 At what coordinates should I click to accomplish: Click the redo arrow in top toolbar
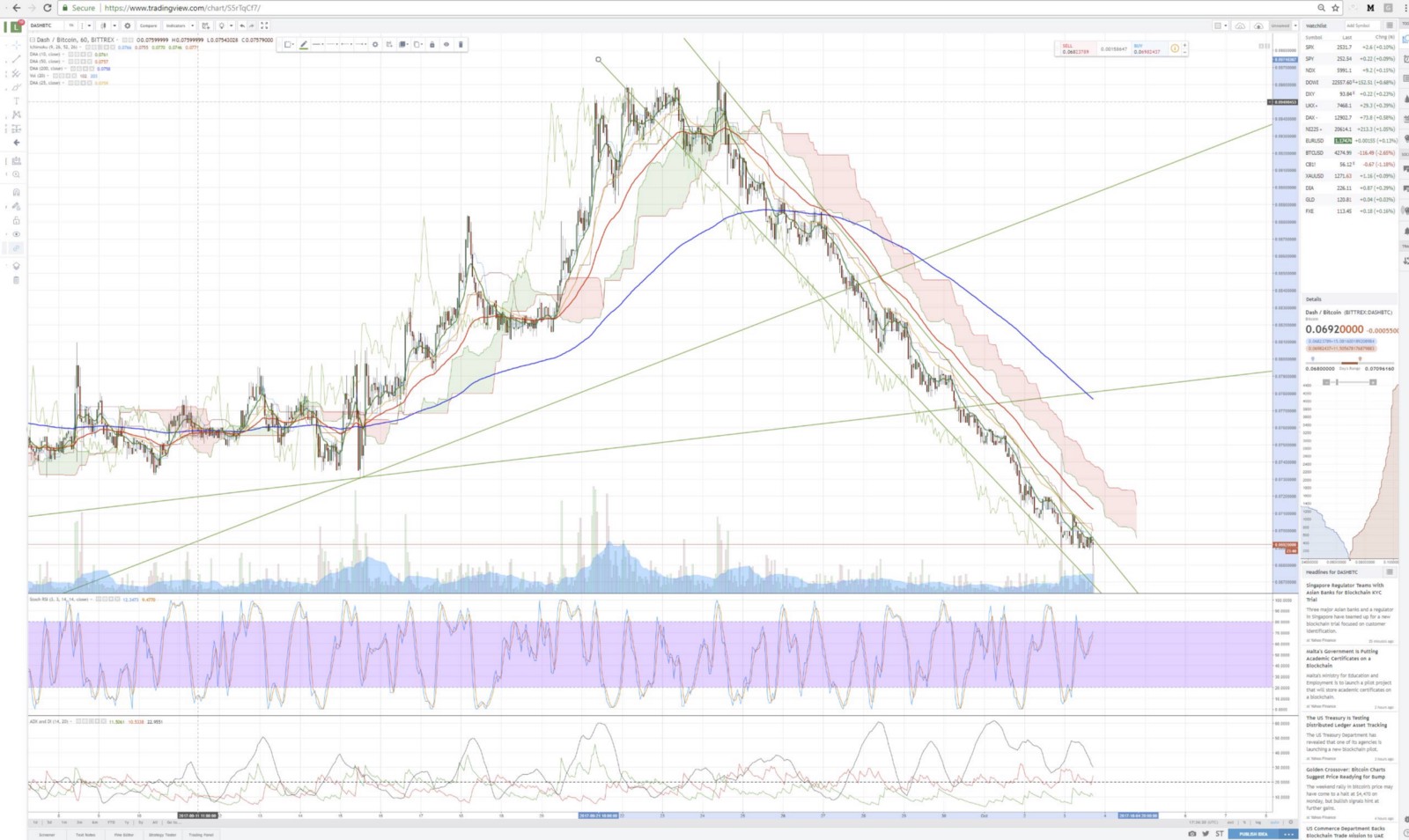pyautogui.click(x=252, y=26)
